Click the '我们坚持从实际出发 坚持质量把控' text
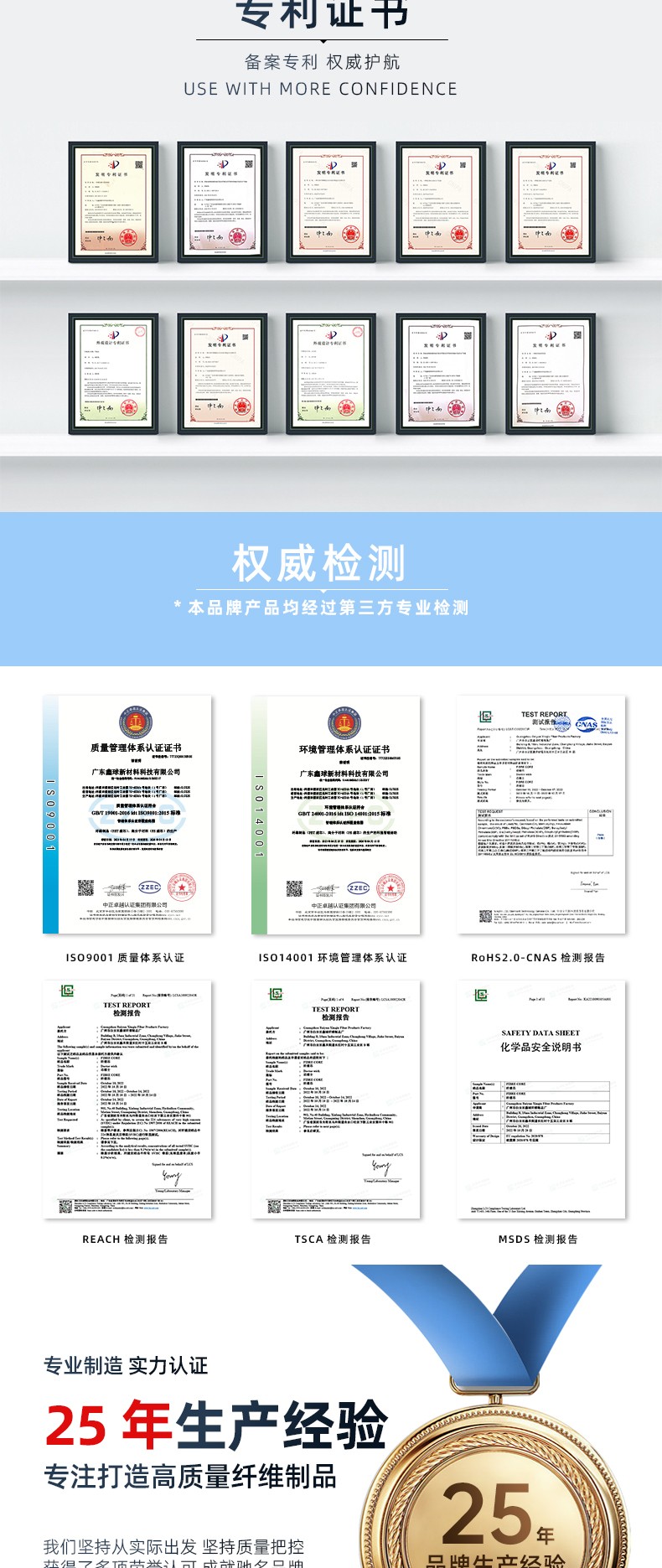The height and width of the screenshot is (1568, 662). pyautogui.click(x=173, y=1547)
